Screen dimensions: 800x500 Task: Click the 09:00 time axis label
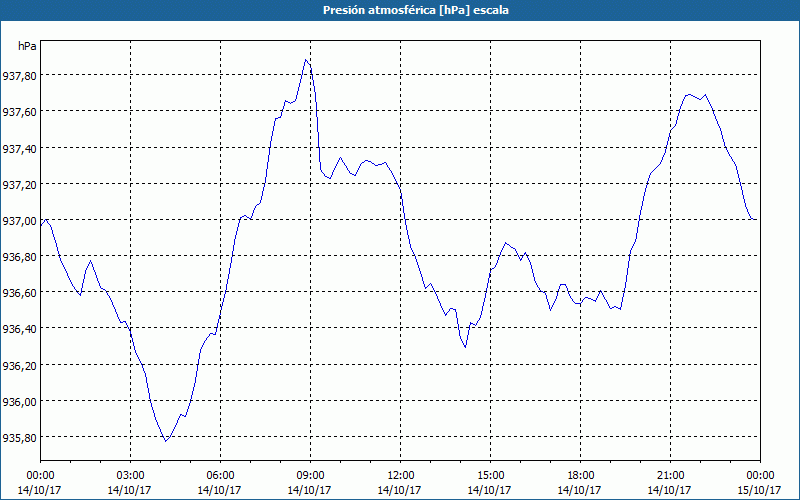point(310,476)
